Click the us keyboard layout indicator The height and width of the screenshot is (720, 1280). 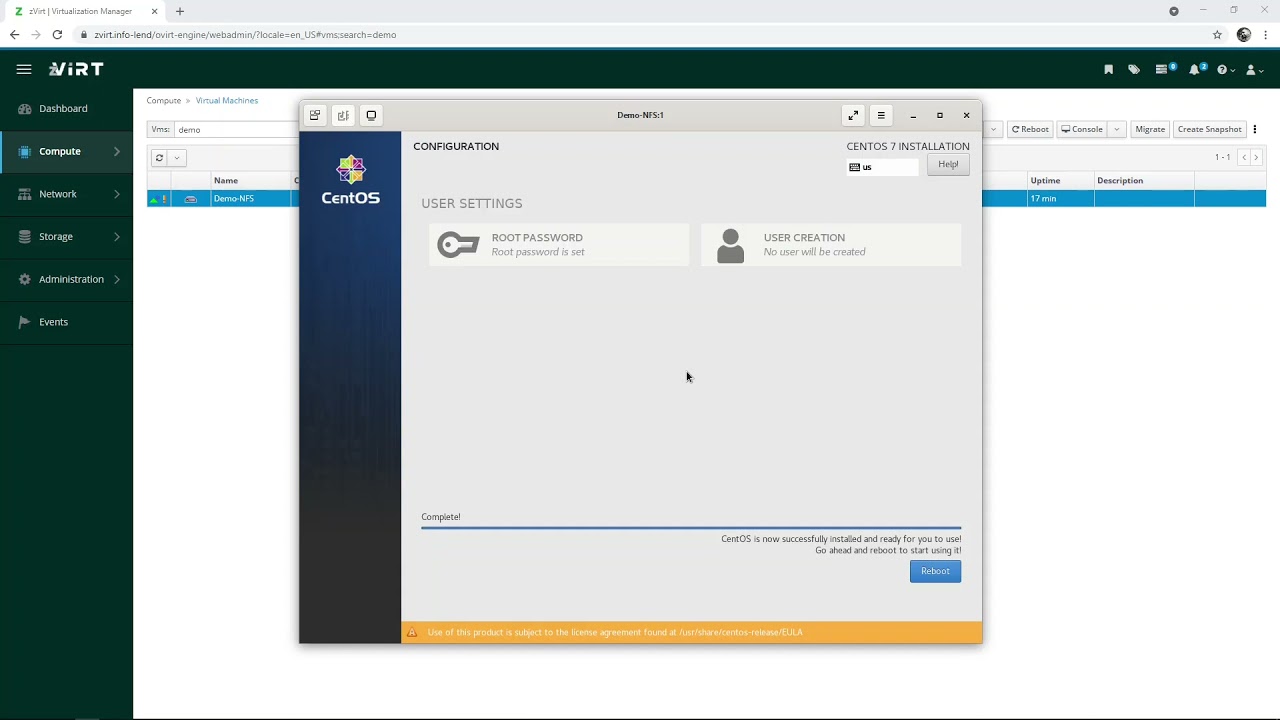[x=882, y=167]
